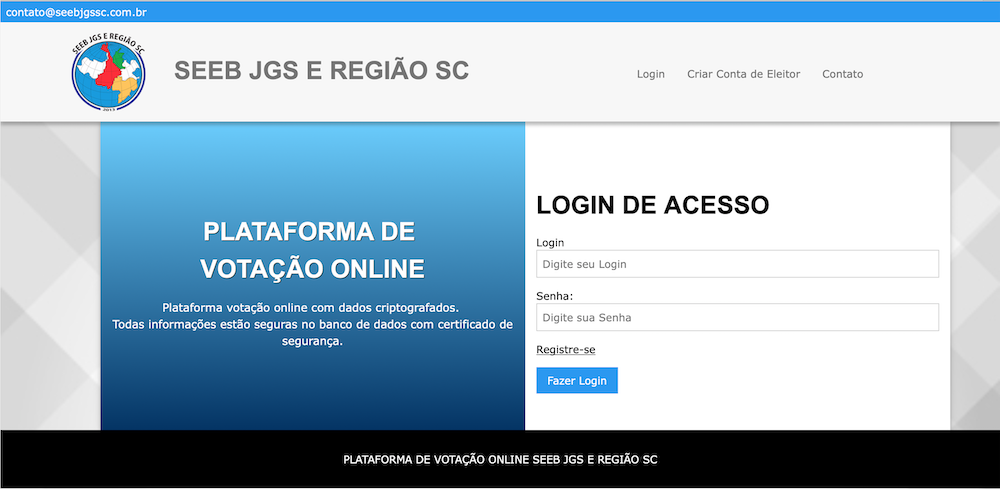Click the LOGIN DE ACESSO heading

pyautogui.click(x=652, y=205)
